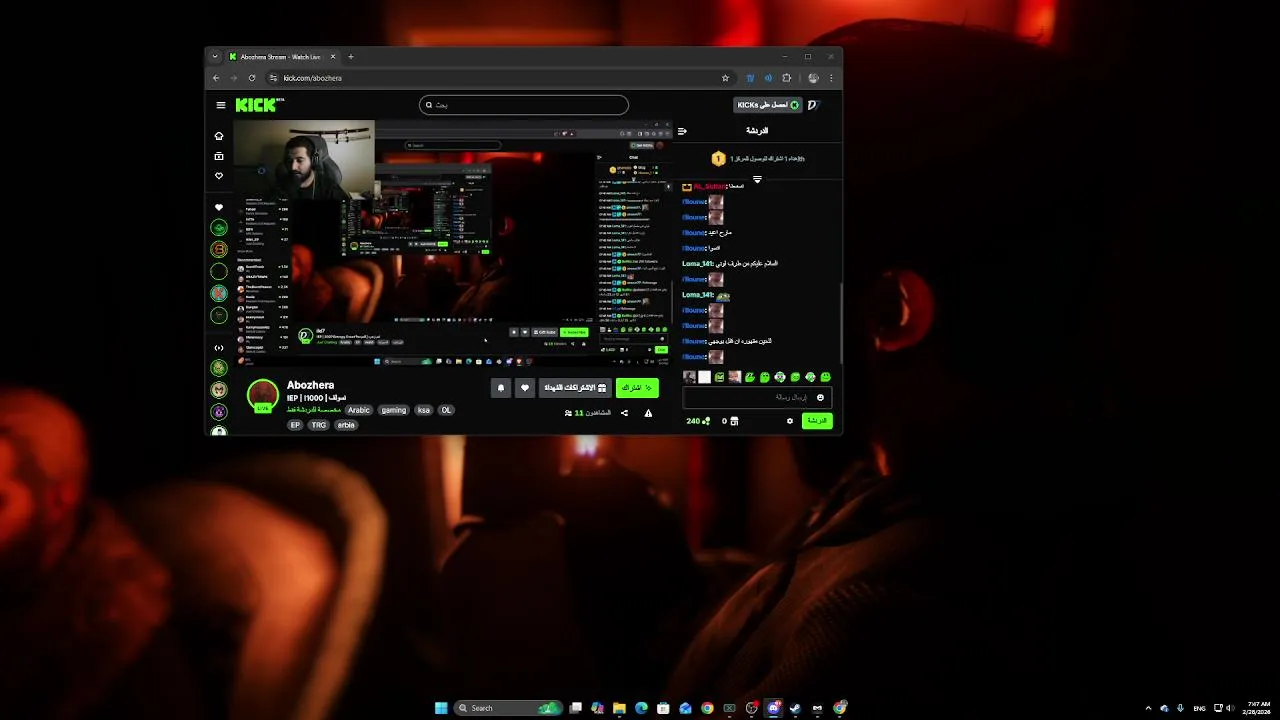Open chat settings gear icon
The image size is (1280, 720).
click(x=789, y=421)
